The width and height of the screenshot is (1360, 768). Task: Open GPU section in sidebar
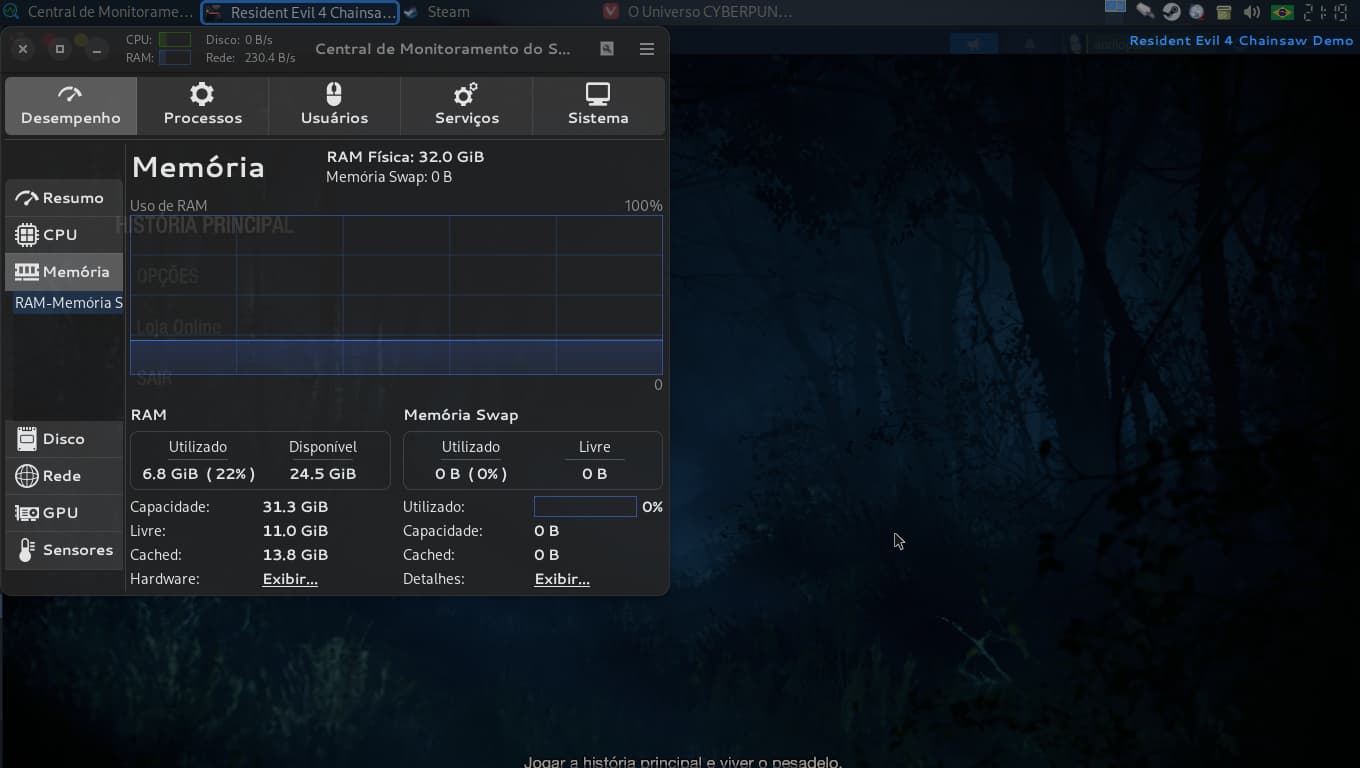(62, 513)
